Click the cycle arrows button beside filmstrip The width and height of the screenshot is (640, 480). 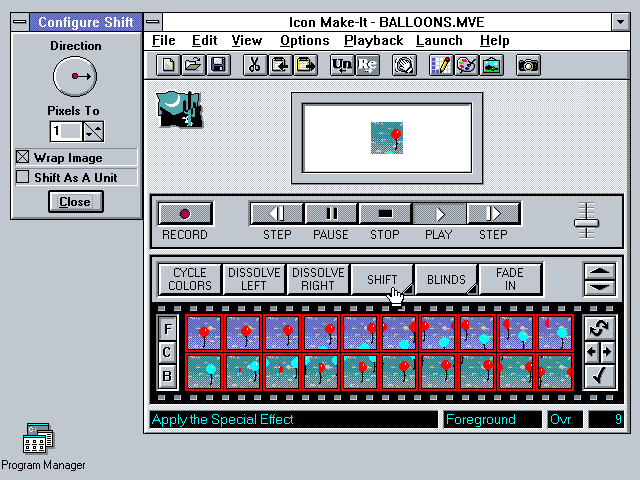[599, 328]
